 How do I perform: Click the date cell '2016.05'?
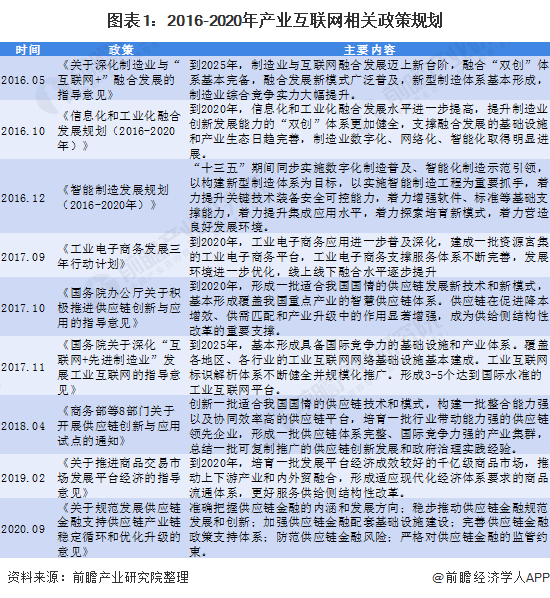click(23, 80)
